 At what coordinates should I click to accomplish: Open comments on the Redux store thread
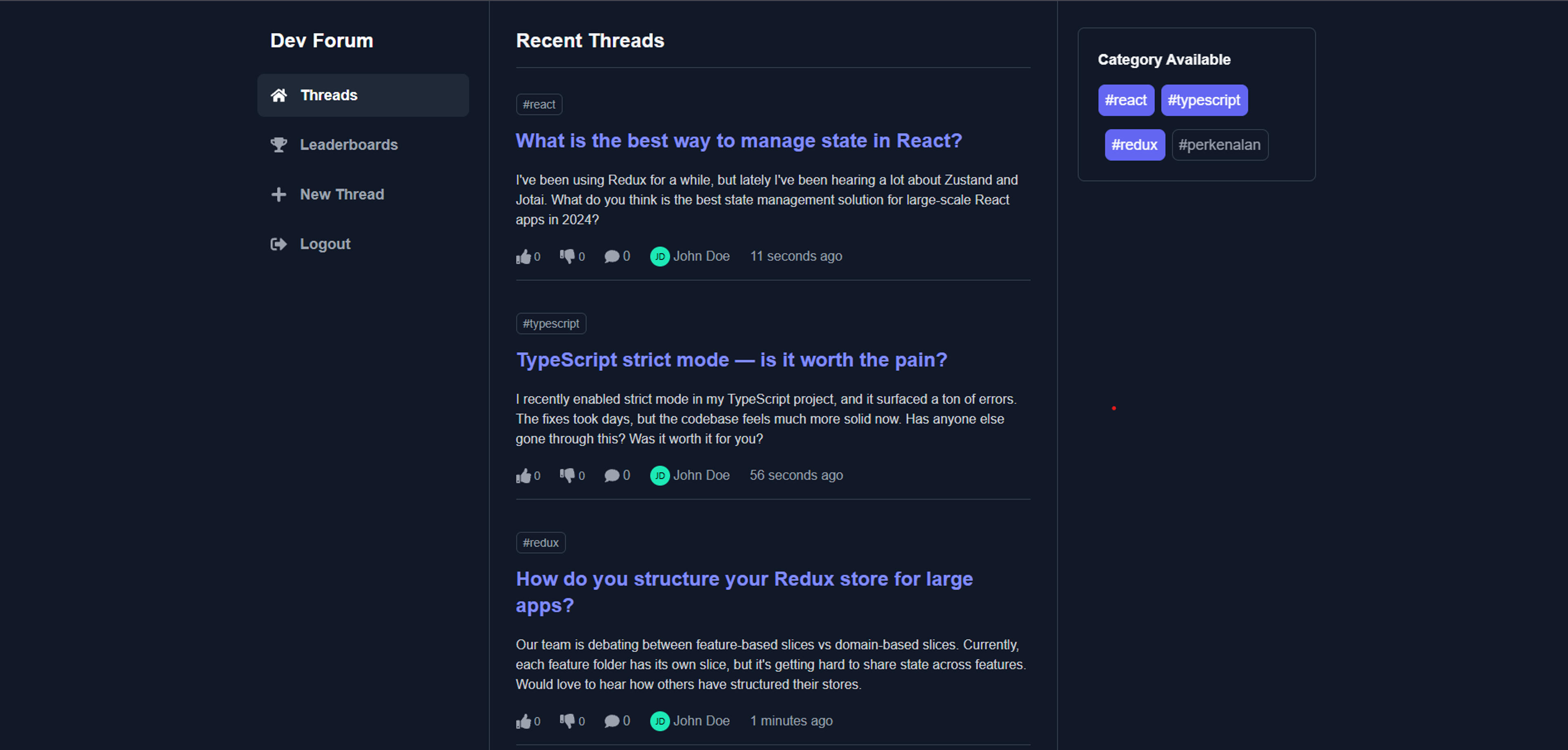coord(612,721)
